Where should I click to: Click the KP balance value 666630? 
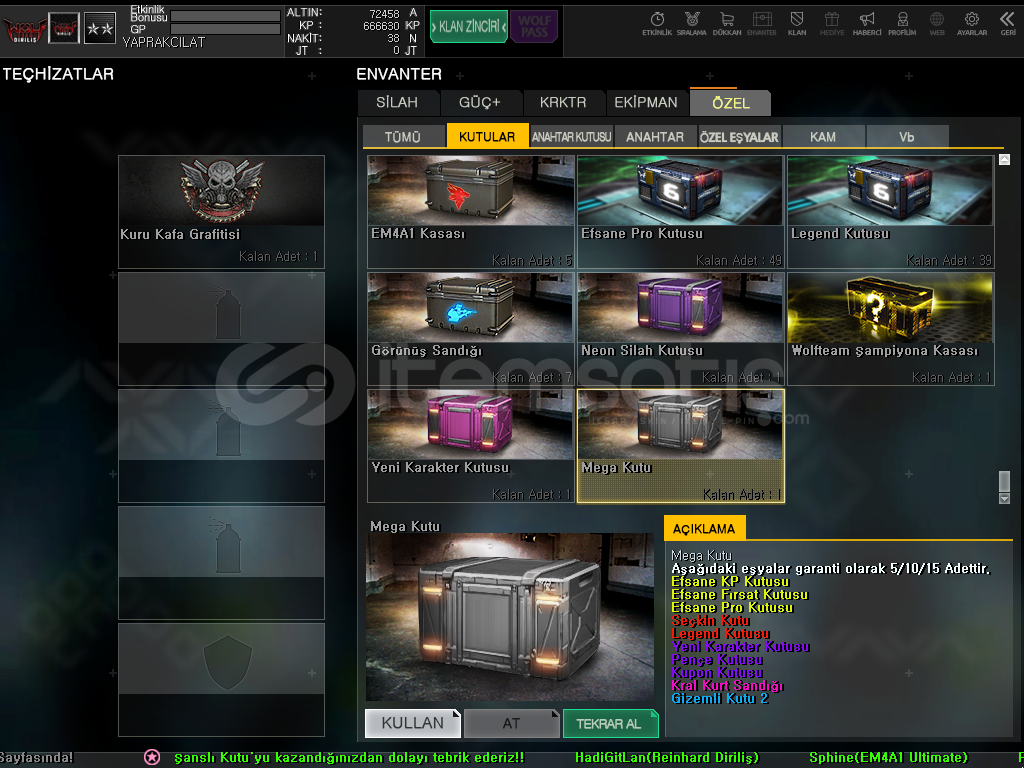pos(381,25)
